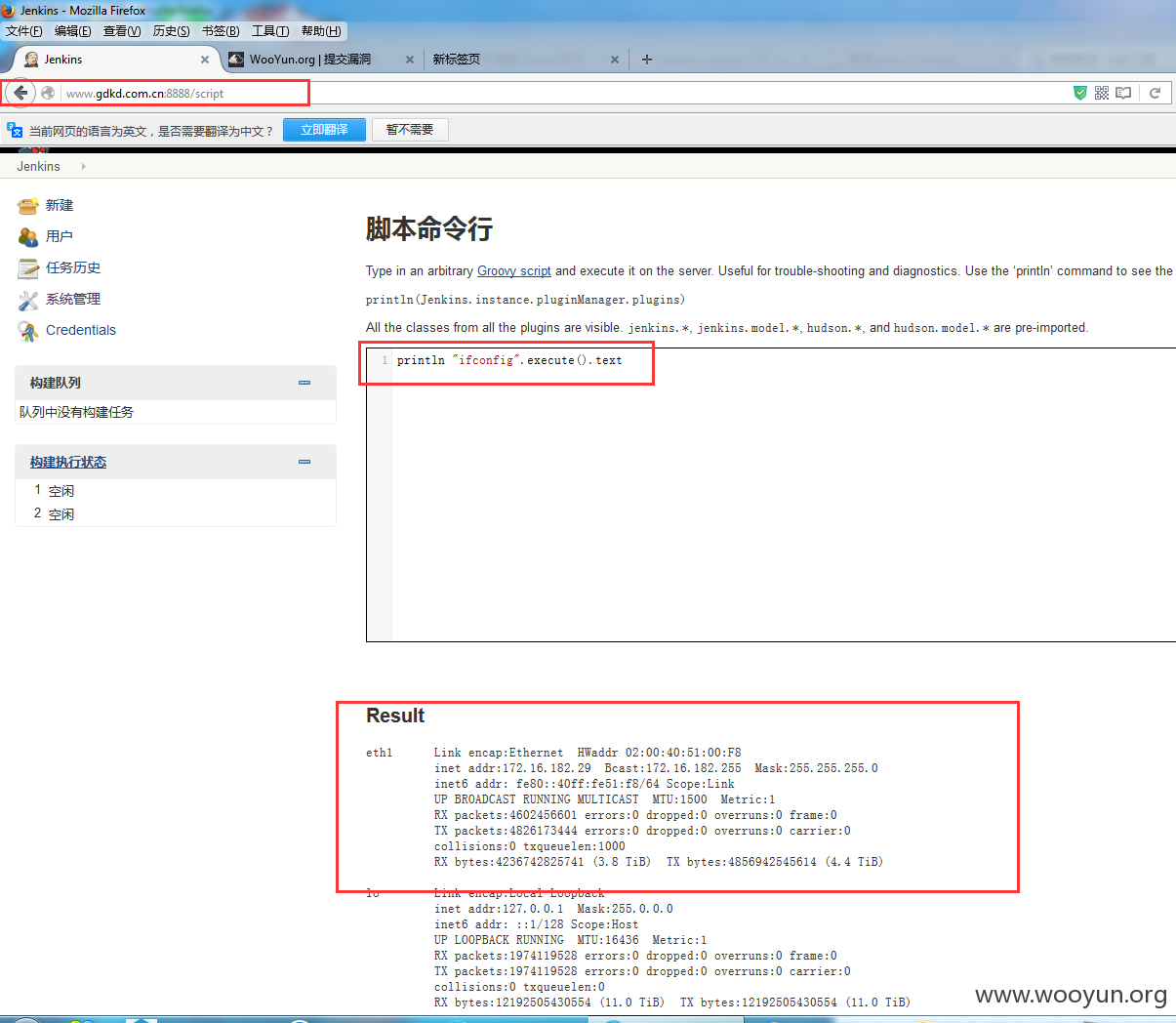1176x1023 pixels.
Task: Click the 构建队列 panel title
Action: click(x=56, y=383)
